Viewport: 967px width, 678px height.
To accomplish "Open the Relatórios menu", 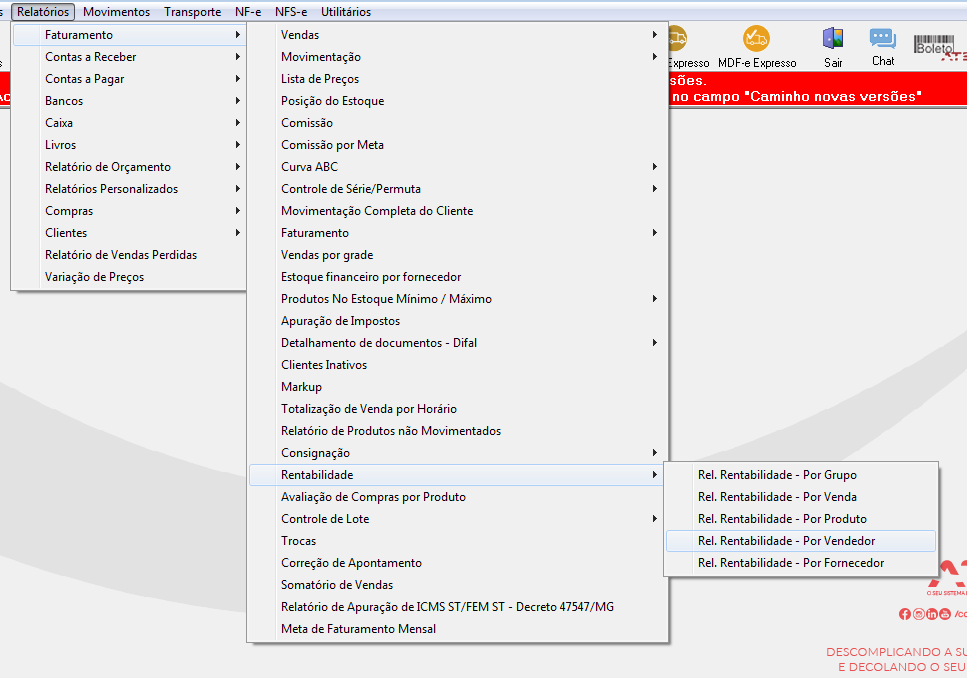I will [43, 12].
